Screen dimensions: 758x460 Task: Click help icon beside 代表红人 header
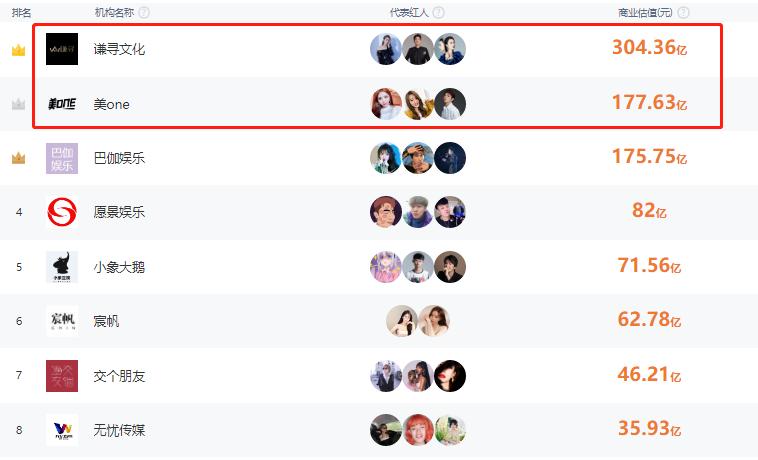[x=438, y=13]
